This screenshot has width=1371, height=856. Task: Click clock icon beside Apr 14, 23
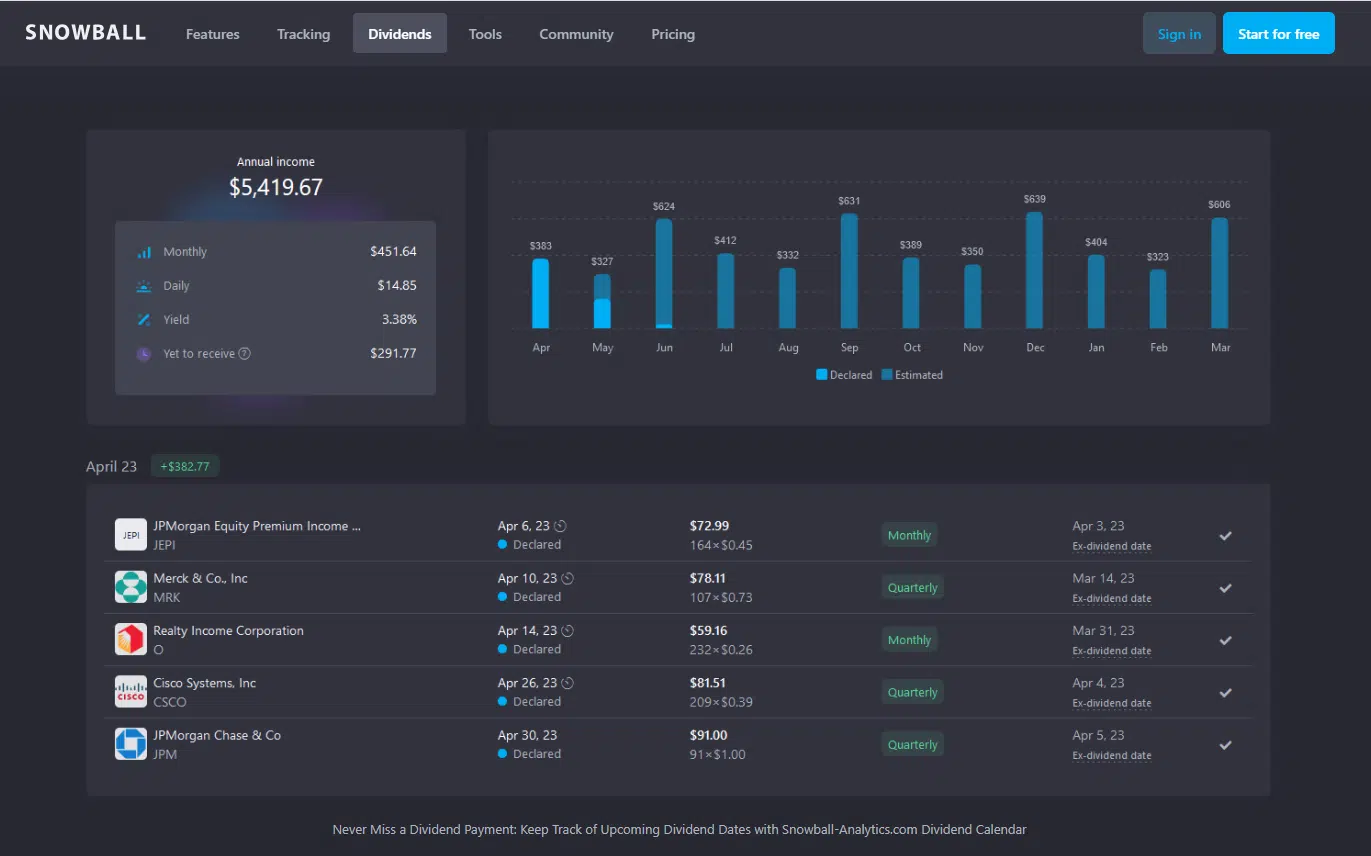click(568, 631)
